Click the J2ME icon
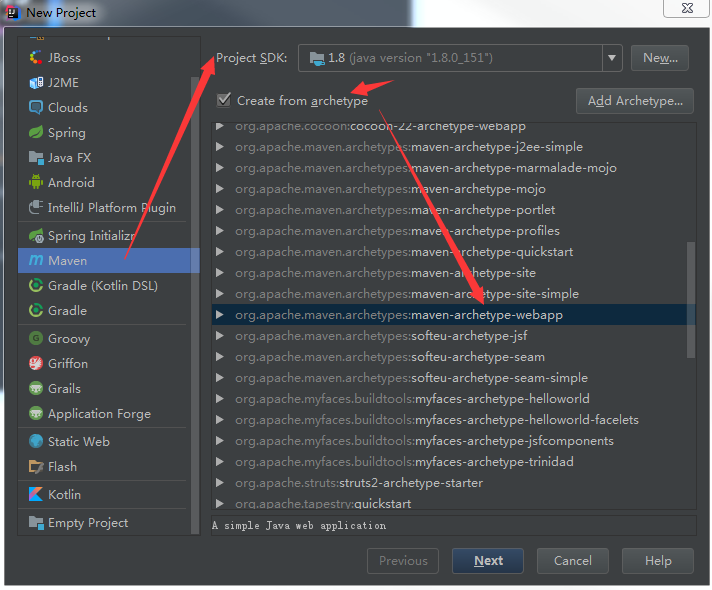This screenshot has height=590, width=712. point(36,83)
